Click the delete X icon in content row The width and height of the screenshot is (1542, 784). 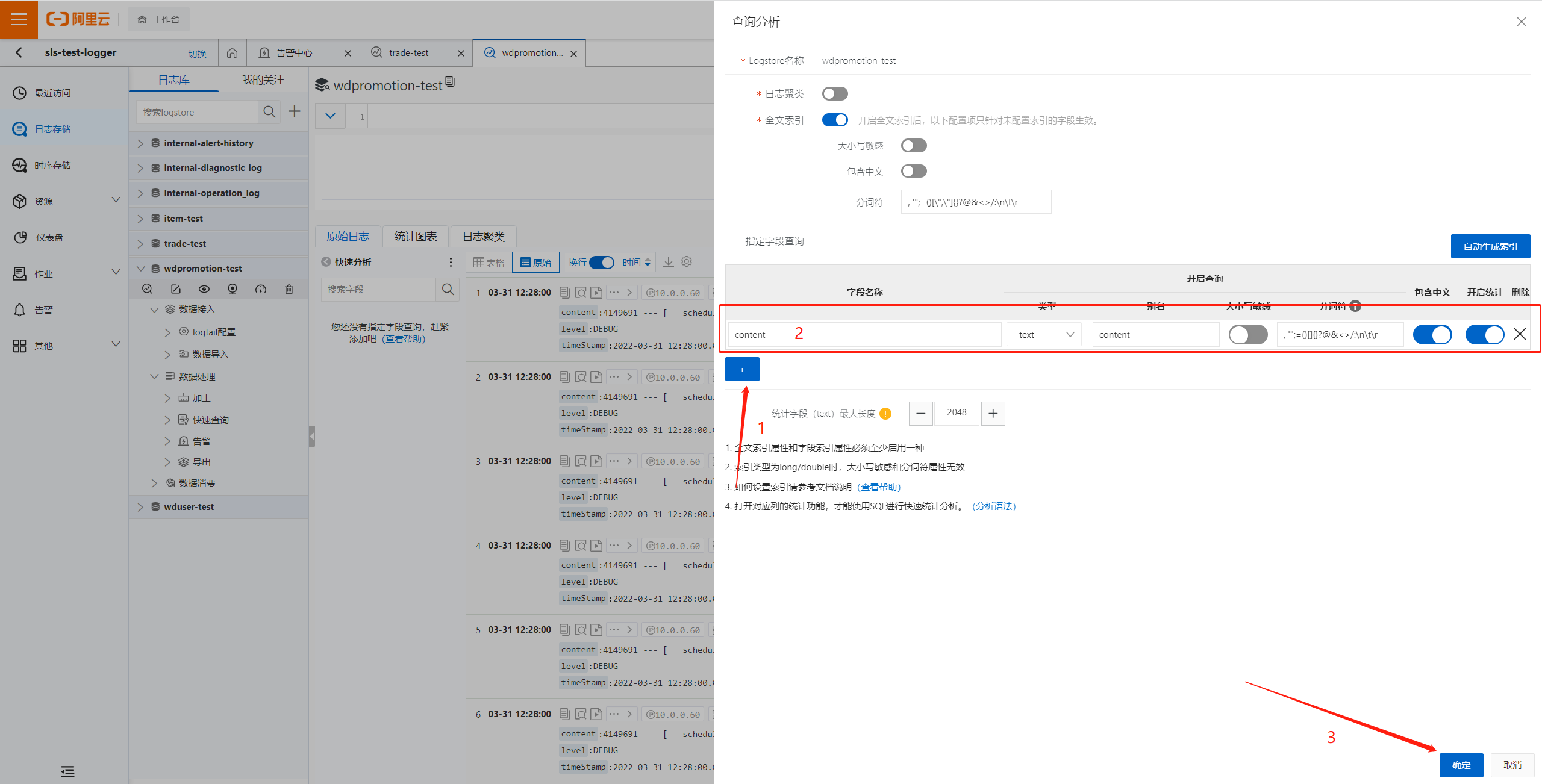(x=1520, y=334)
